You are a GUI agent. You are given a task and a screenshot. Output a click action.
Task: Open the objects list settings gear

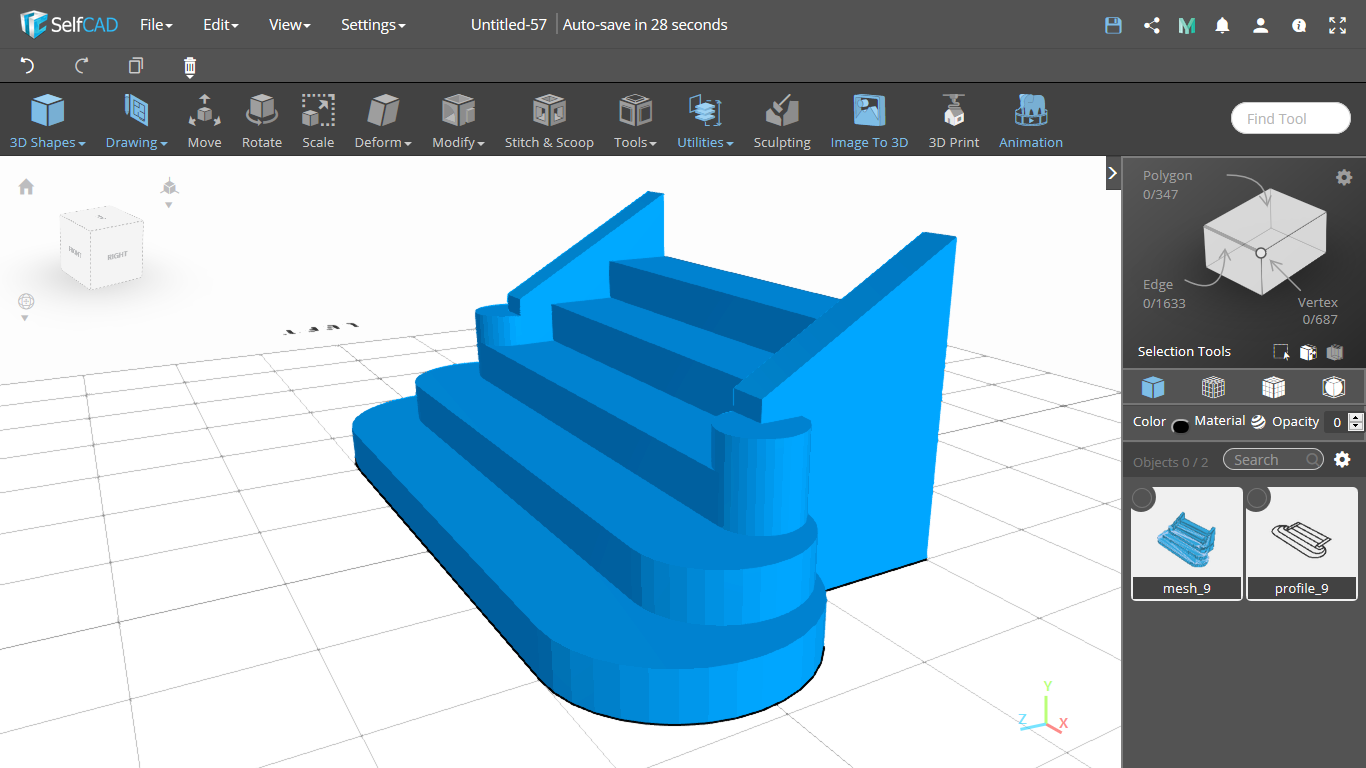click(x=1342, y=459)
